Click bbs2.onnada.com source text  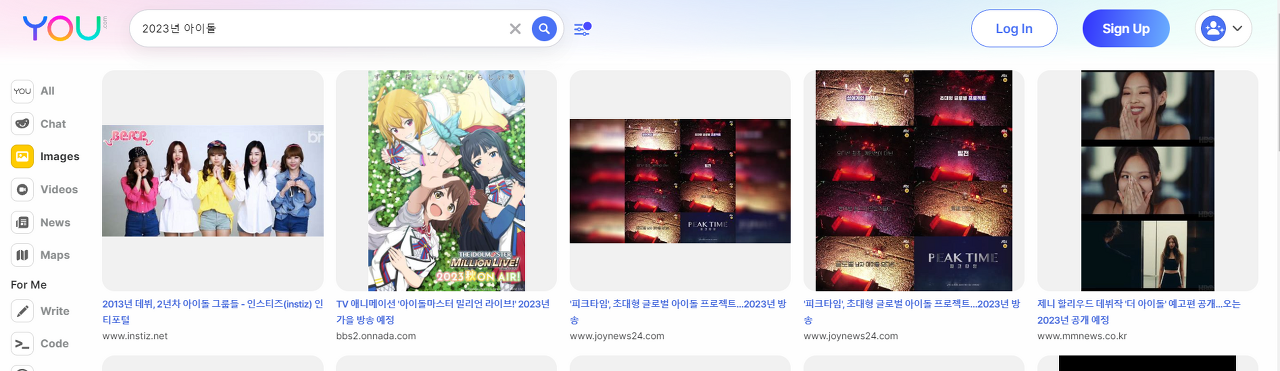376,336
